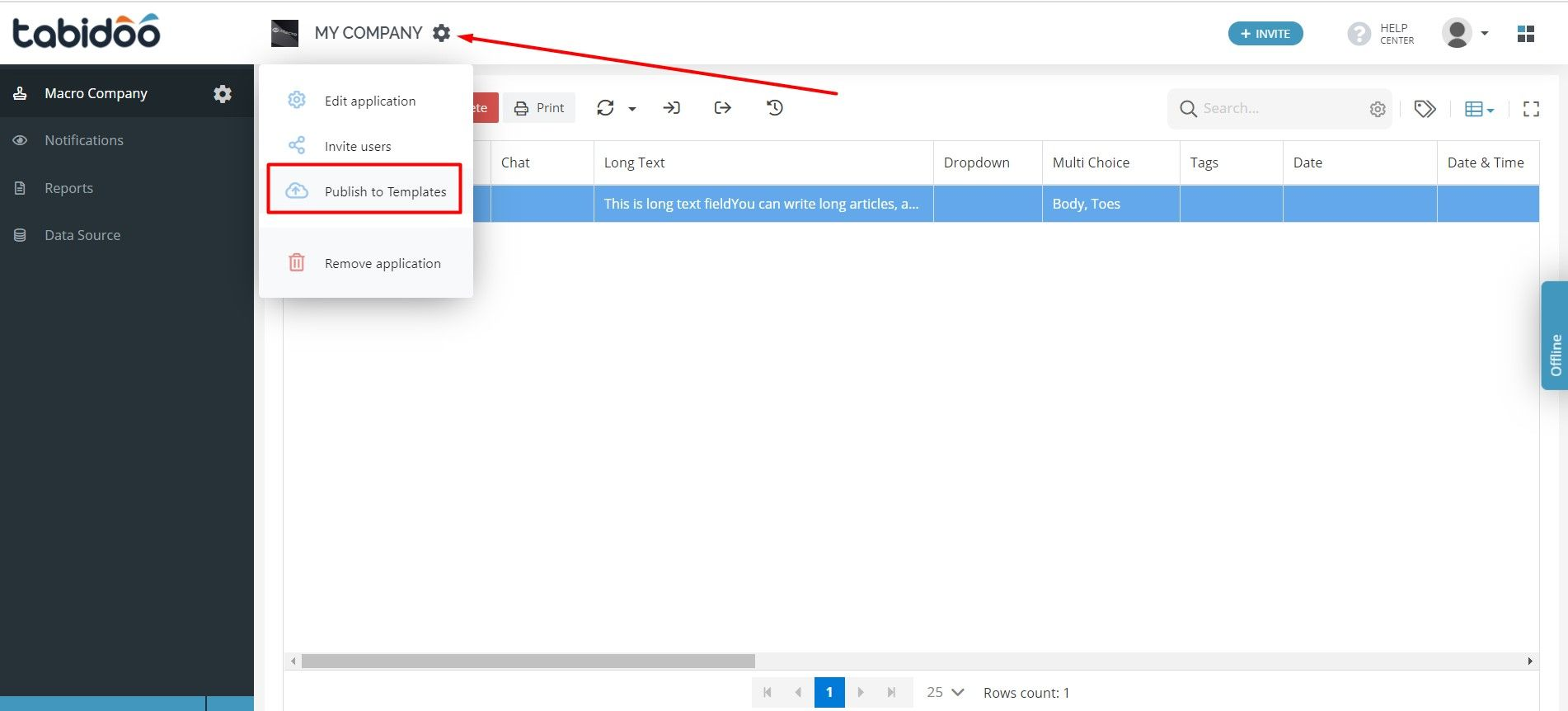Viewport: 1568px width, 711px height.
Task: Open the history clock icon
Action: tap(775, 108)
